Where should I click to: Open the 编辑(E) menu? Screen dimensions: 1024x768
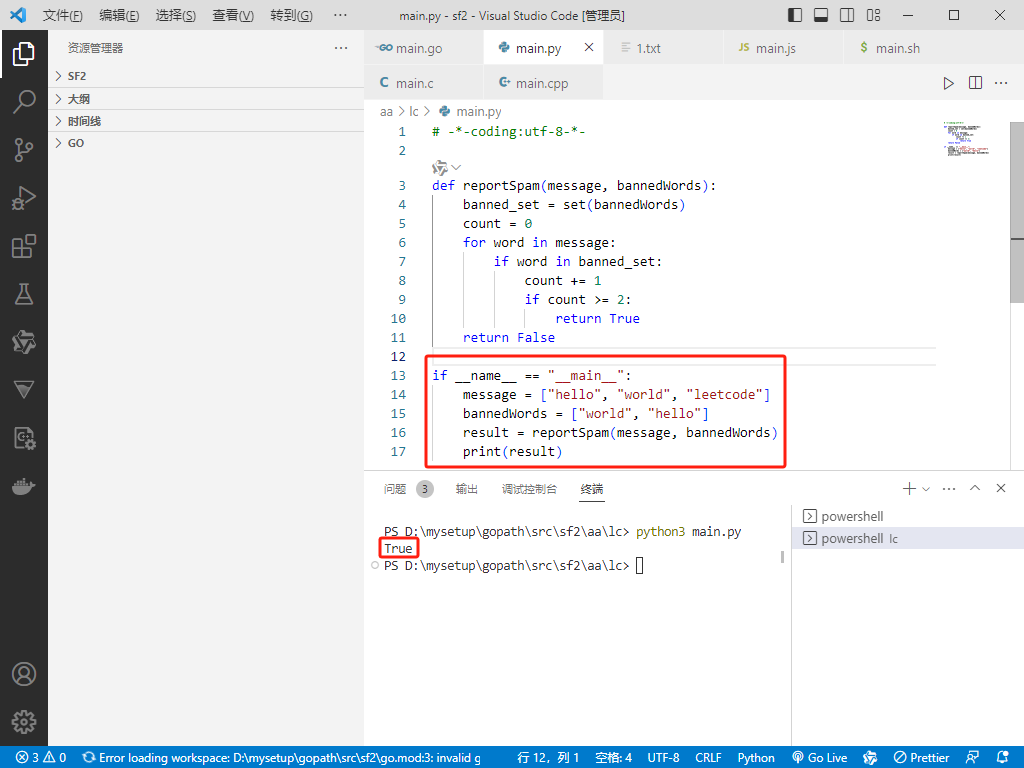120,15
